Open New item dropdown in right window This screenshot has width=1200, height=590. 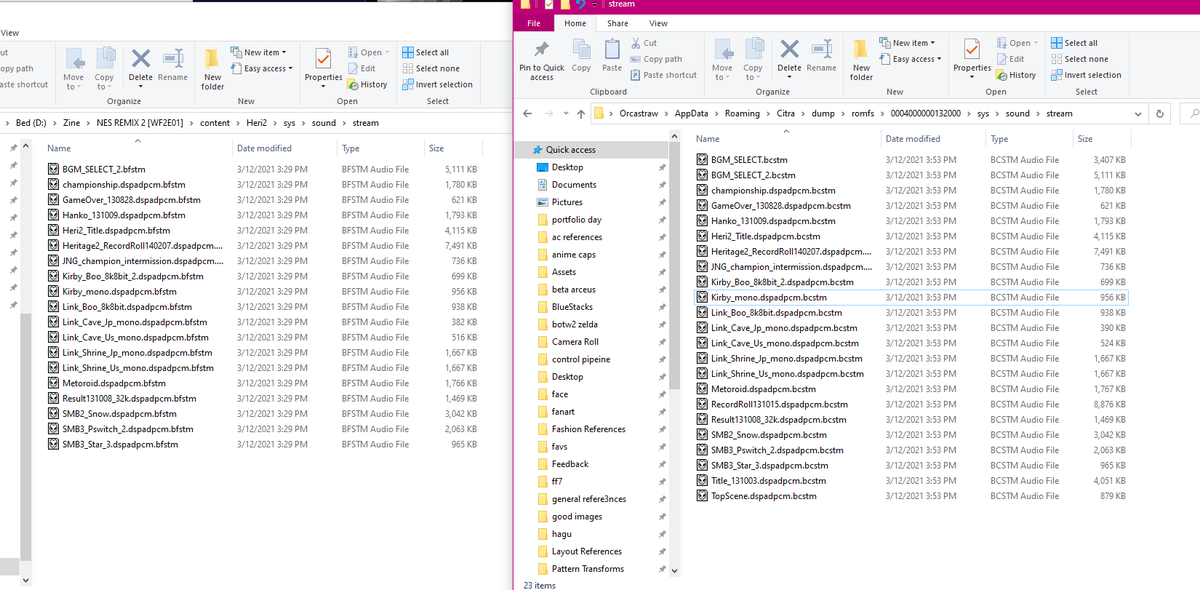click(x=908, y=43)
